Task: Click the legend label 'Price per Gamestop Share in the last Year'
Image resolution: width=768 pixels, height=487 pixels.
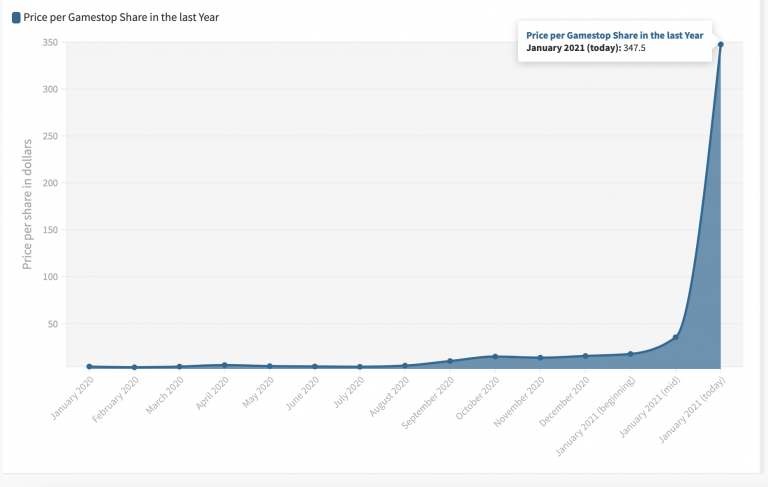Action: (121, 17)
